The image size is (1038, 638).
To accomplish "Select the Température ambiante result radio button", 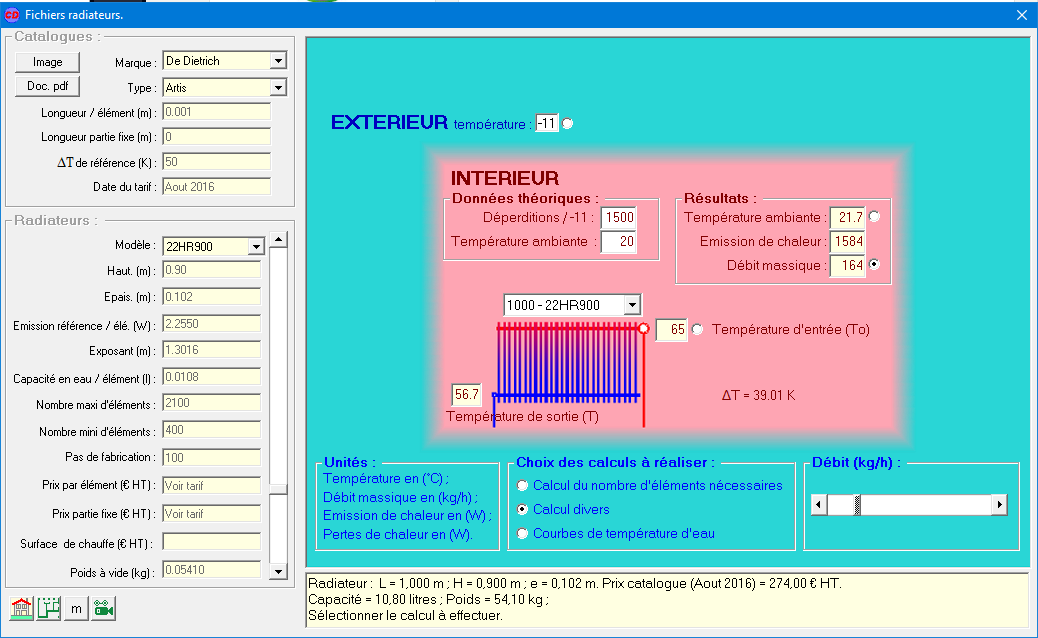I will [875, 217].
